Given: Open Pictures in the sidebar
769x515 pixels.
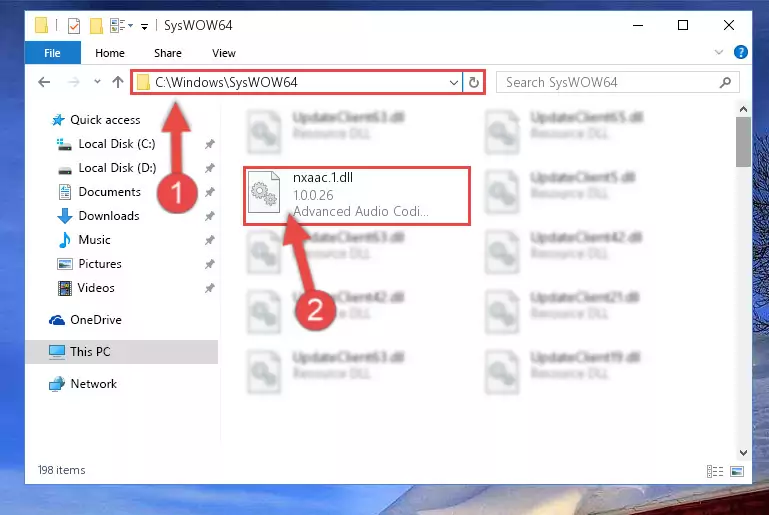Looking at the screenshot, I should pyautogui.click(x=100, y=264).
